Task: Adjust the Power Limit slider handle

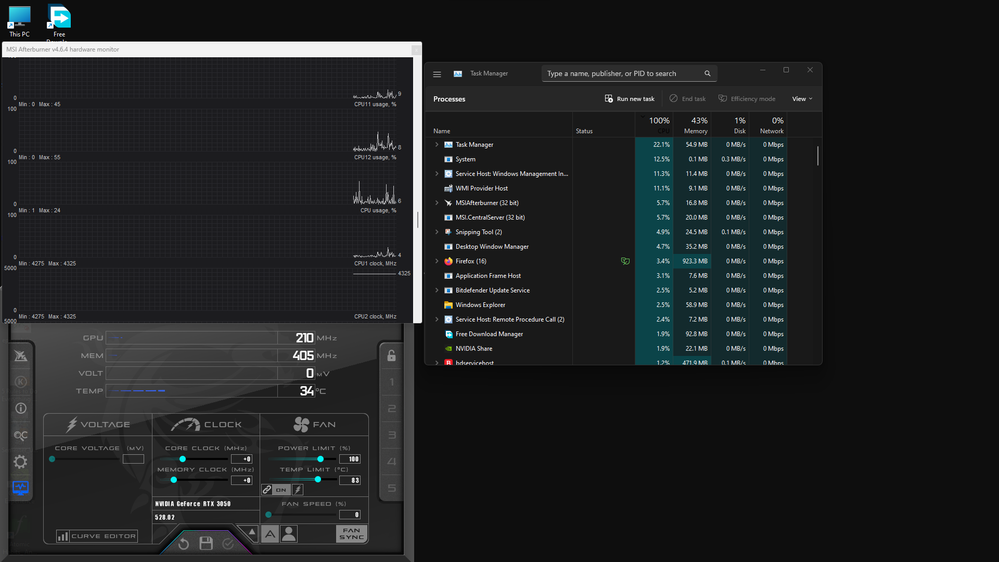Action: pyautogui.click(x=320, y=459)
